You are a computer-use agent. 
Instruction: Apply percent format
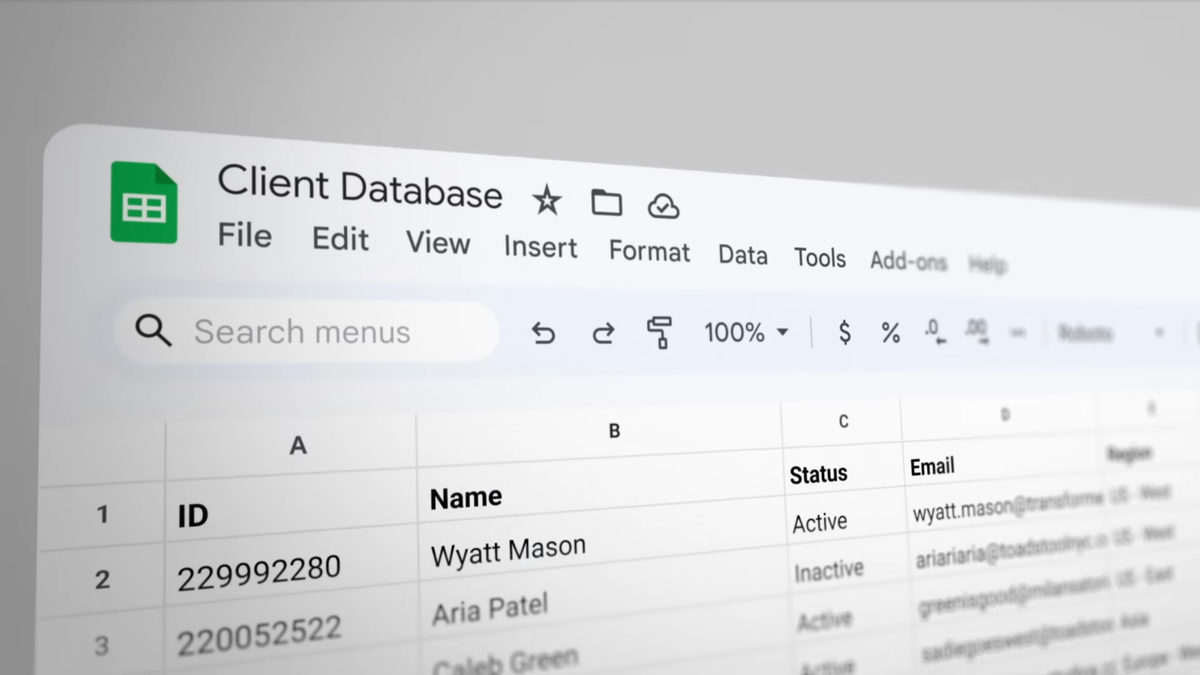[x=890, y=333]
